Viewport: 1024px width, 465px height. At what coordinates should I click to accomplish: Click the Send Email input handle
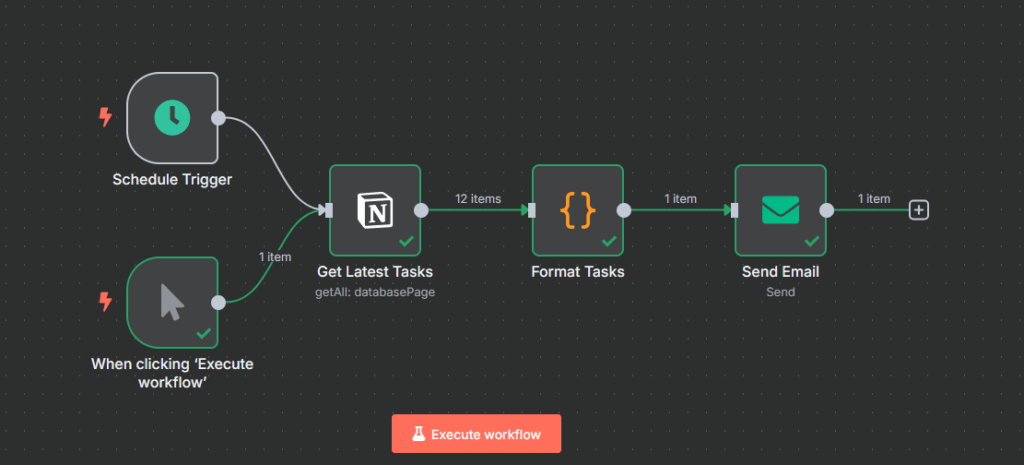pyautogui.click(x=735, y=210)
